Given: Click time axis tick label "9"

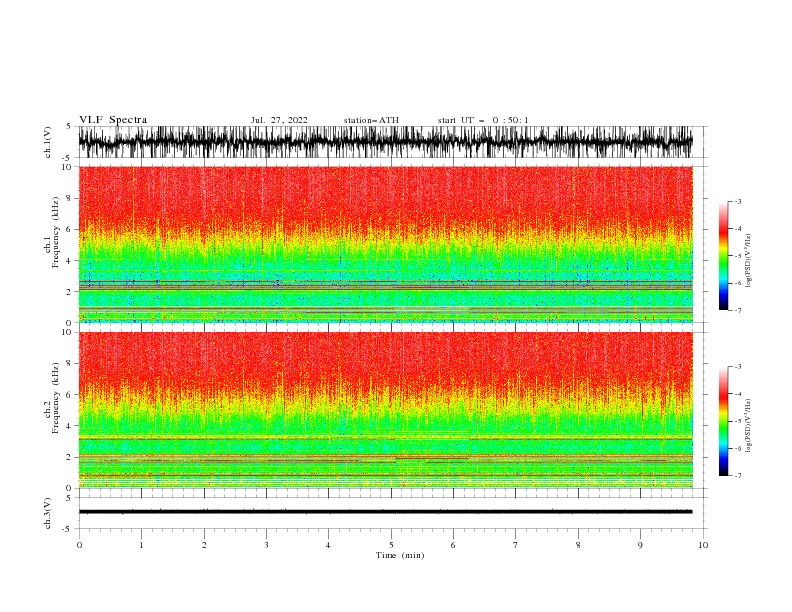Looking at the screenshot, I should click(640, 545).
